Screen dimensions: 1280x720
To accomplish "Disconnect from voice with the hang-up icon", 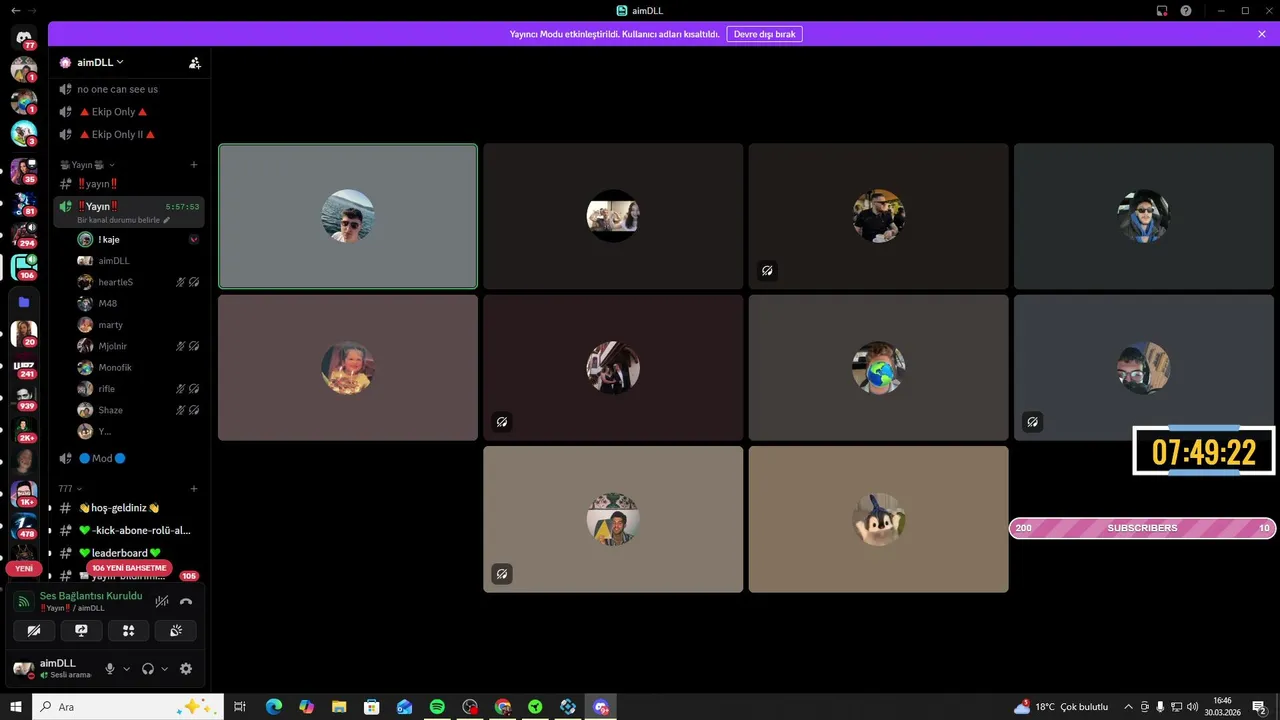I will pos(186,601).
